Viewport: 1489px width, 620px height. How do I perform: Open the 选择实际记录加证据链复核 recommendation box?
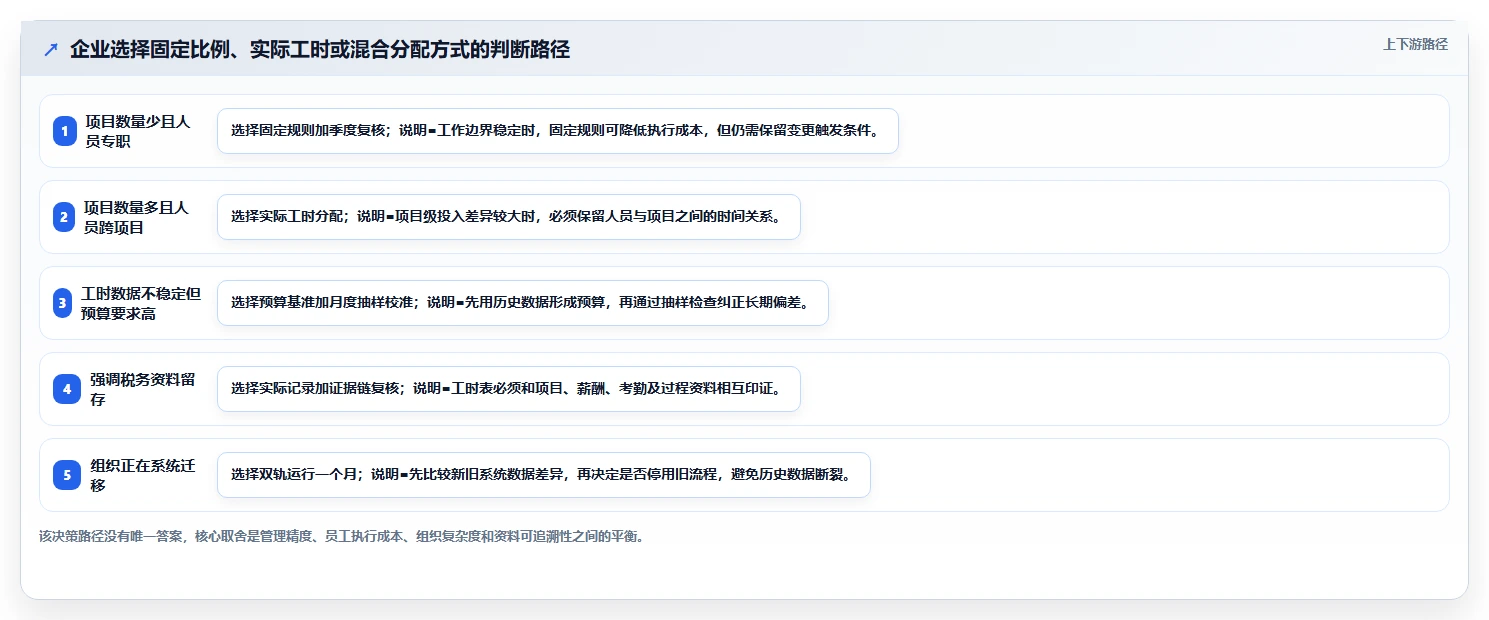509,389
